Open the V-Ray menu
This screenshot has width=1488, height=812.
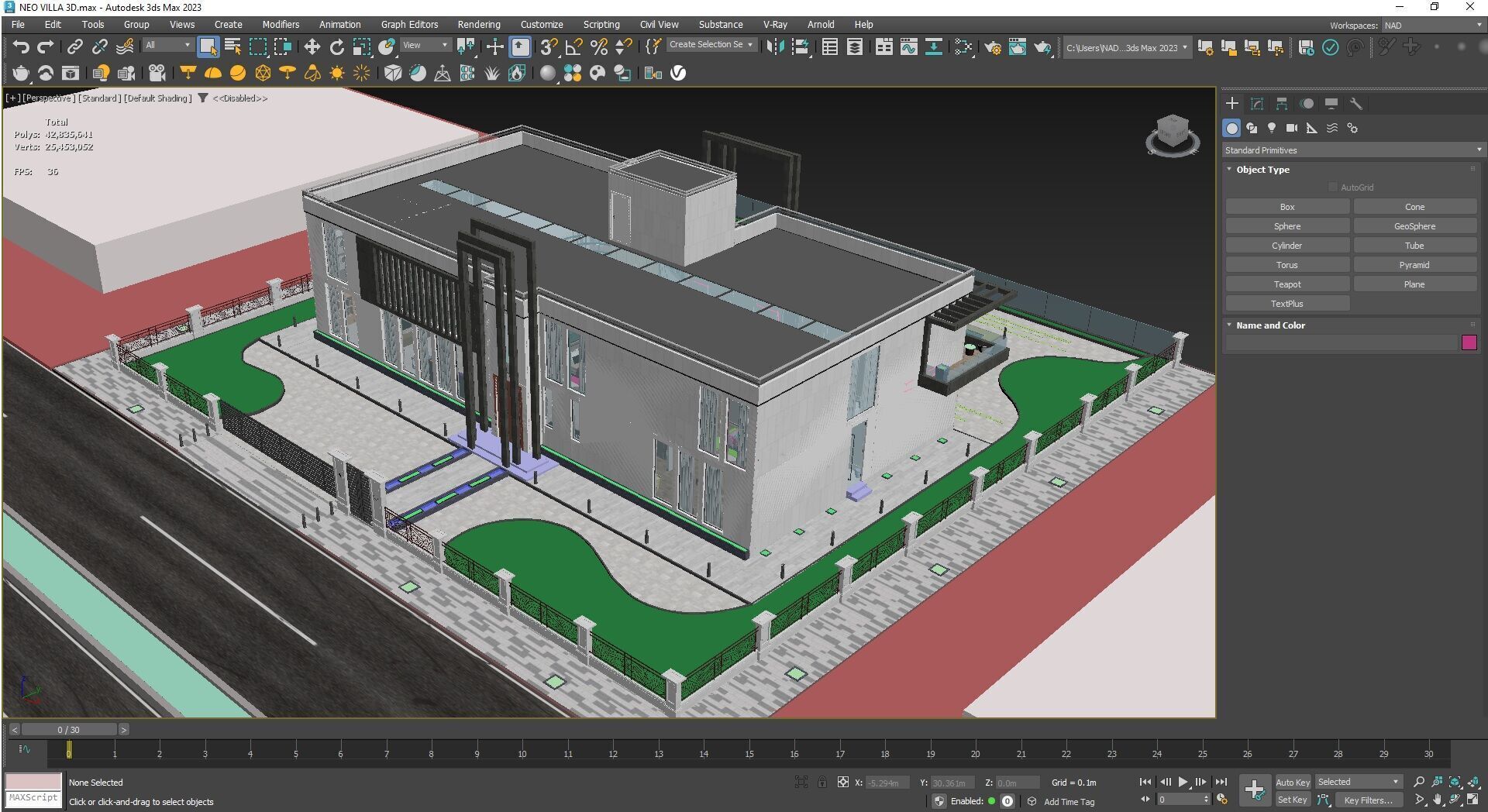pyautogui.click(x=775, y=24)
